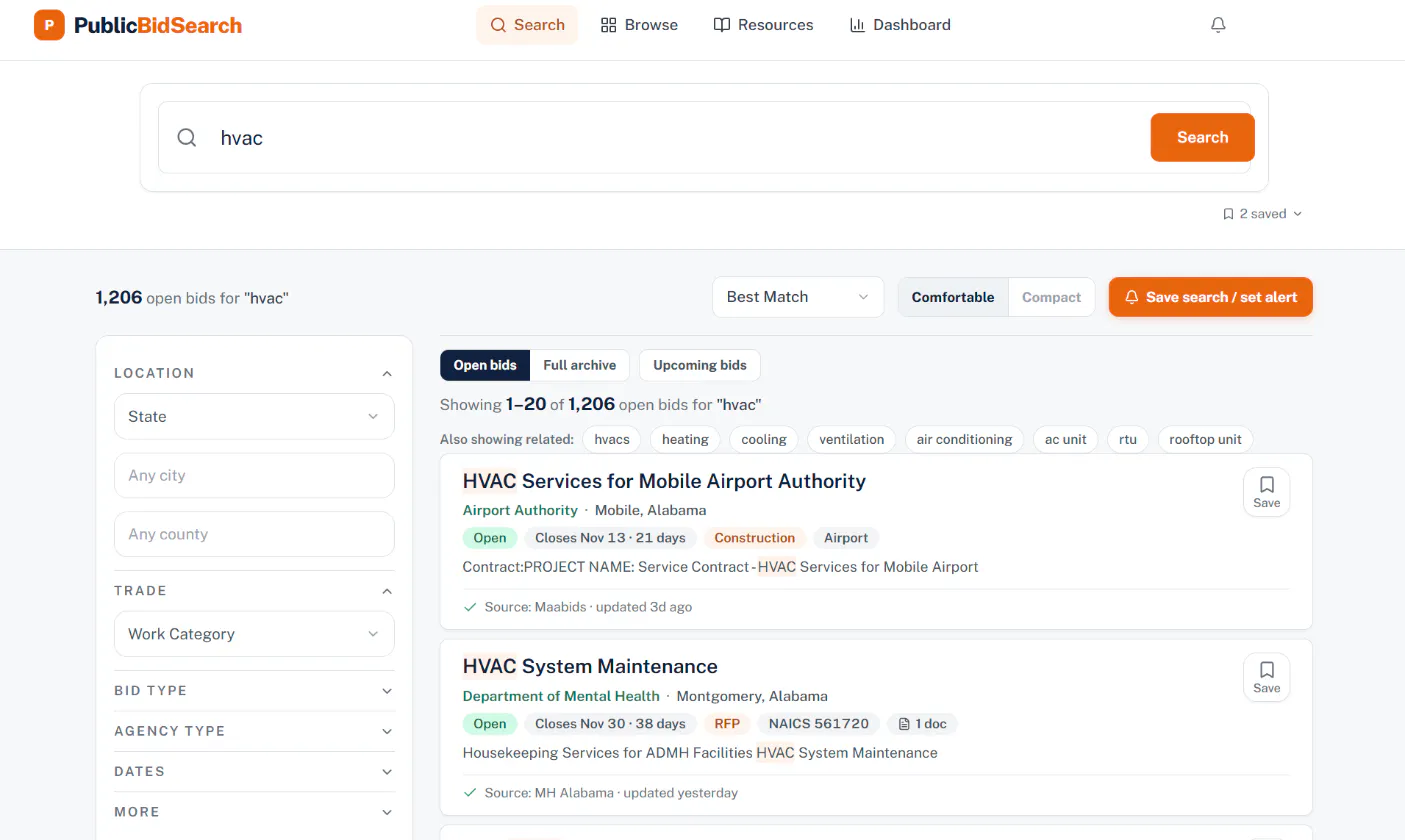Select the Full archive tab
This screenshot has height=840, width=1405.
[x=580, y=365]
